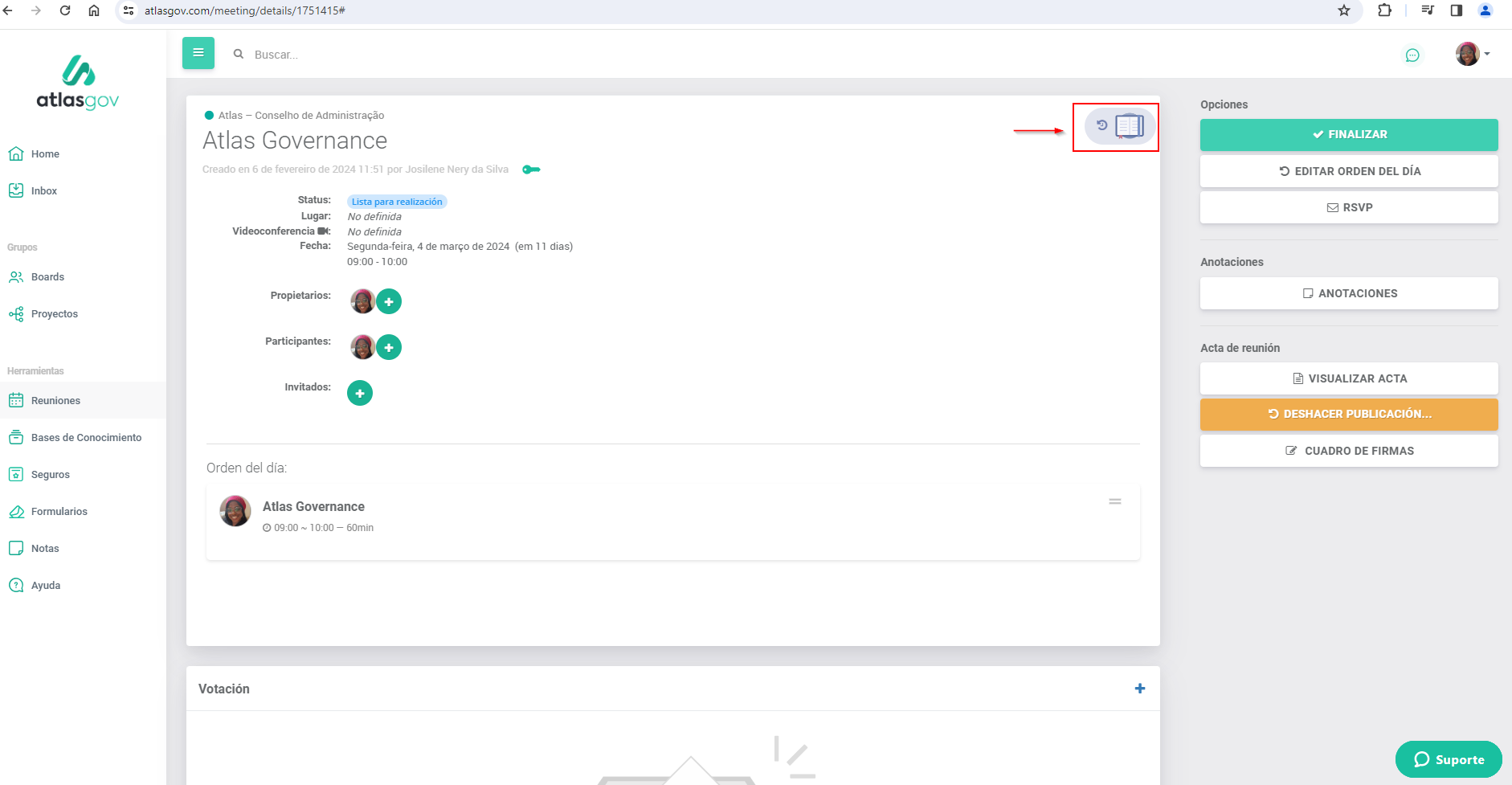Screen dimensions: 1512x785
Task: Click DESHACER PUBLICACIÓN button
Action: 1349,414
